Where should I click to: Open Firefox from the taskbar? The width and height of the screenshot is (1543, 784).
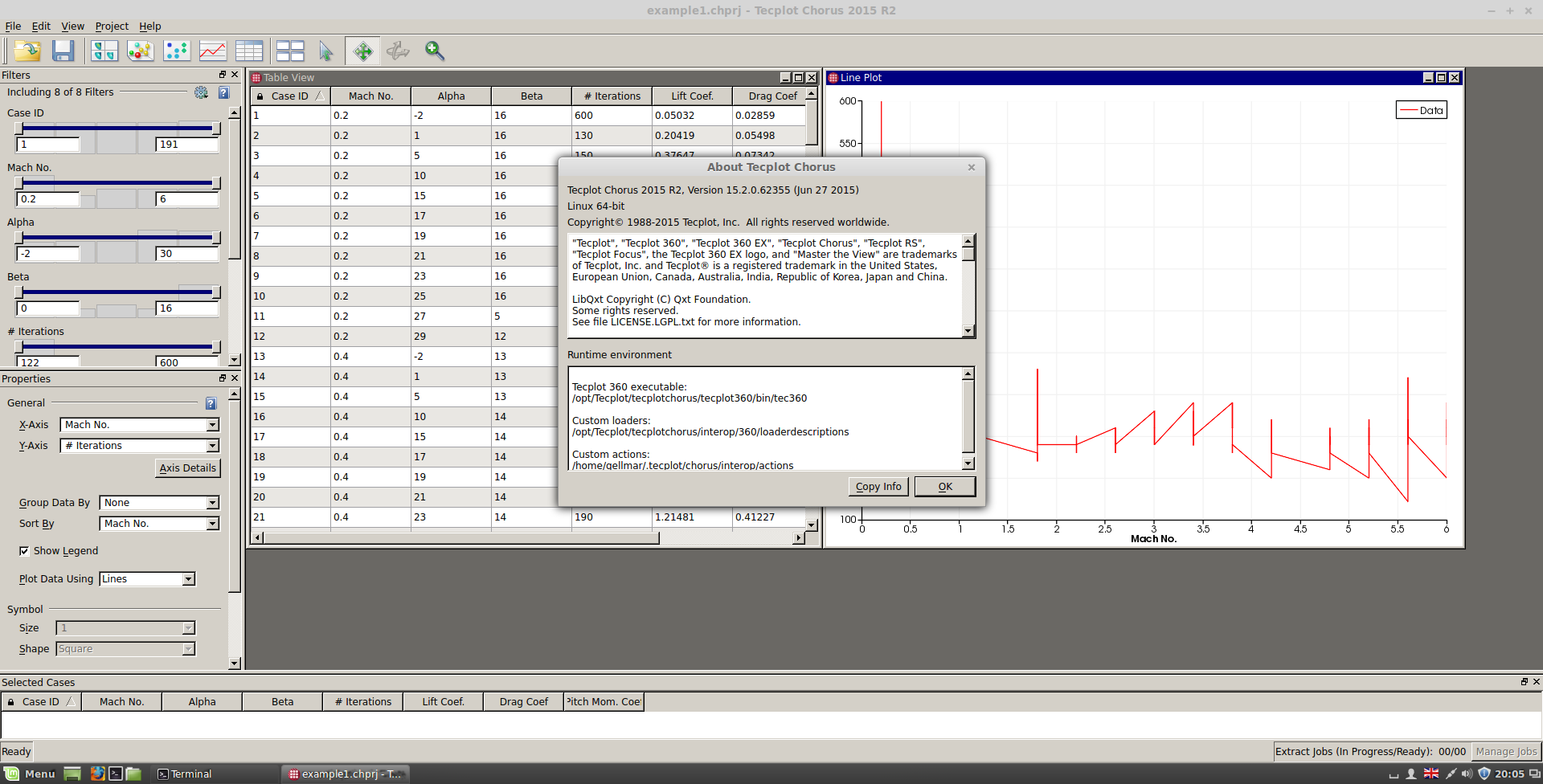97,774
